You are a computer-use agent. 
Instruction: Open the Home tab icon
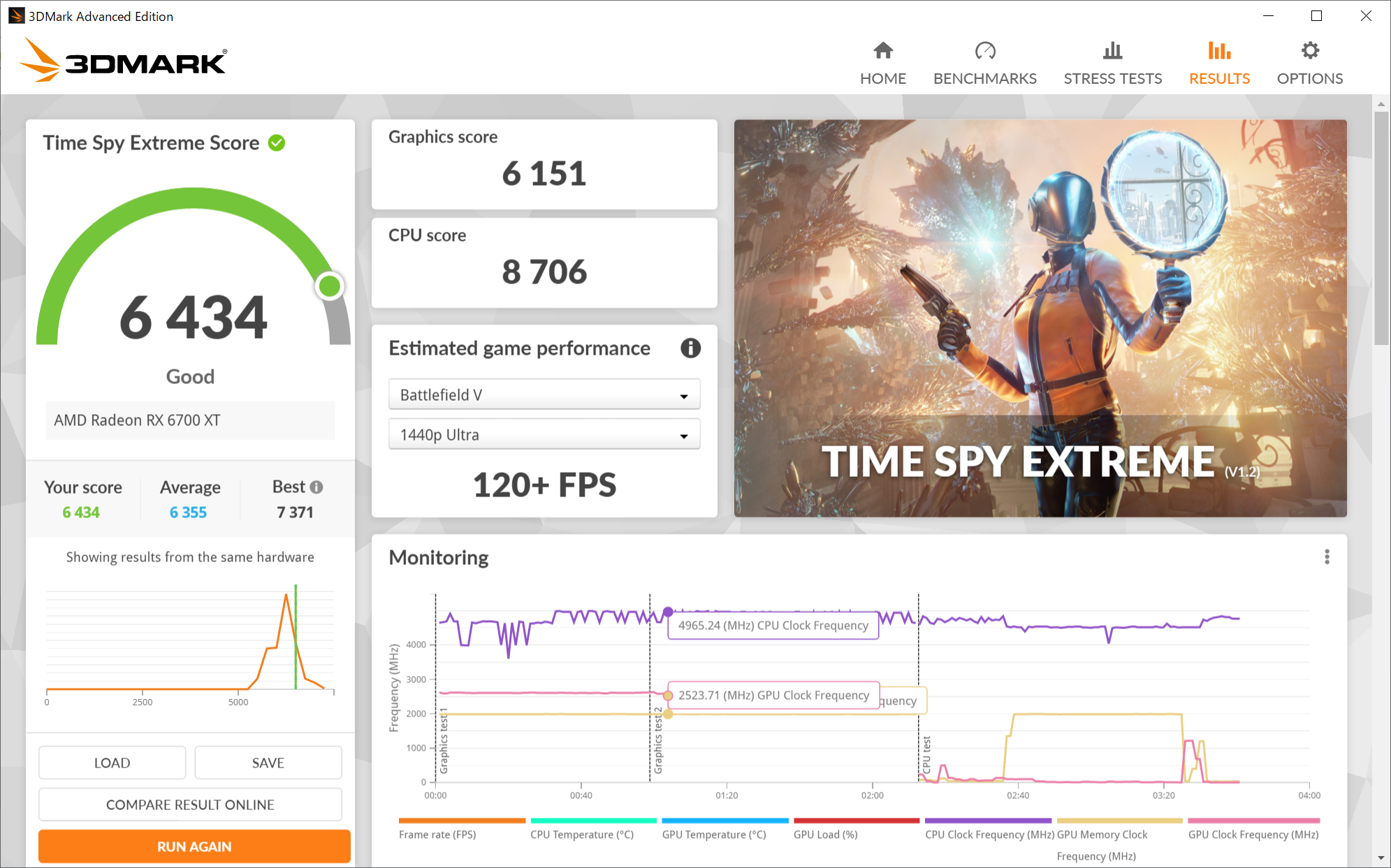[x=883, y=51]
